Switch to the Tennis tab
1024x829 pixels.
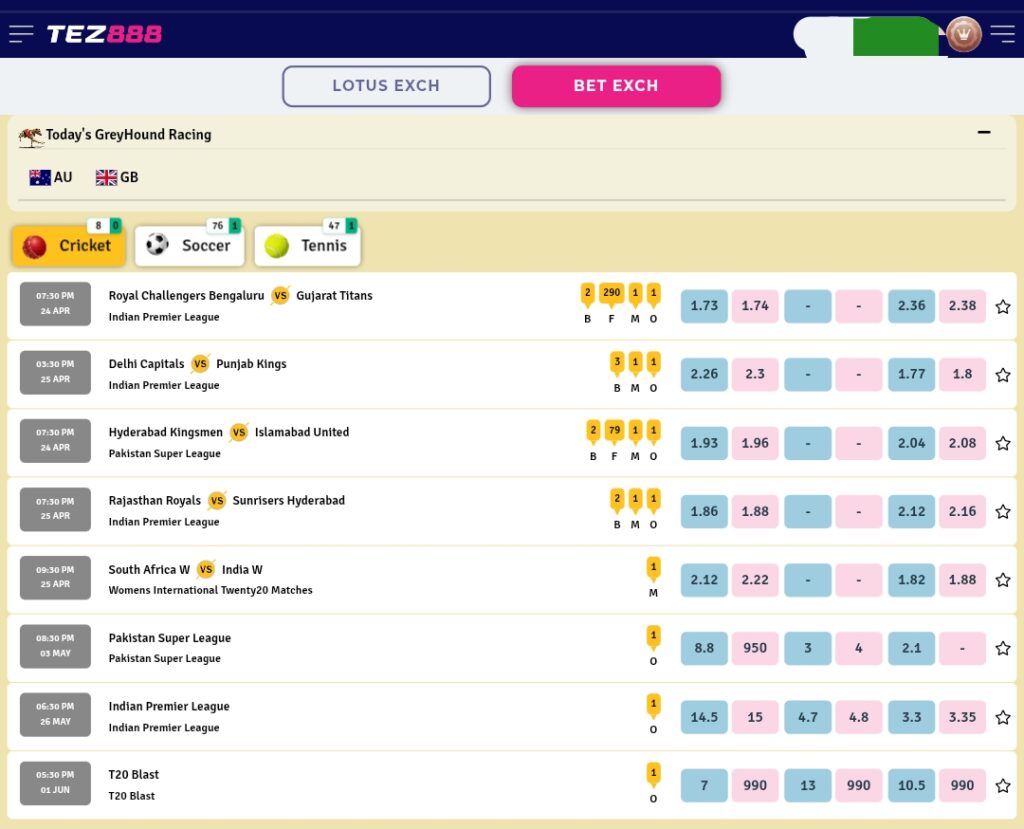pos(307,246)
